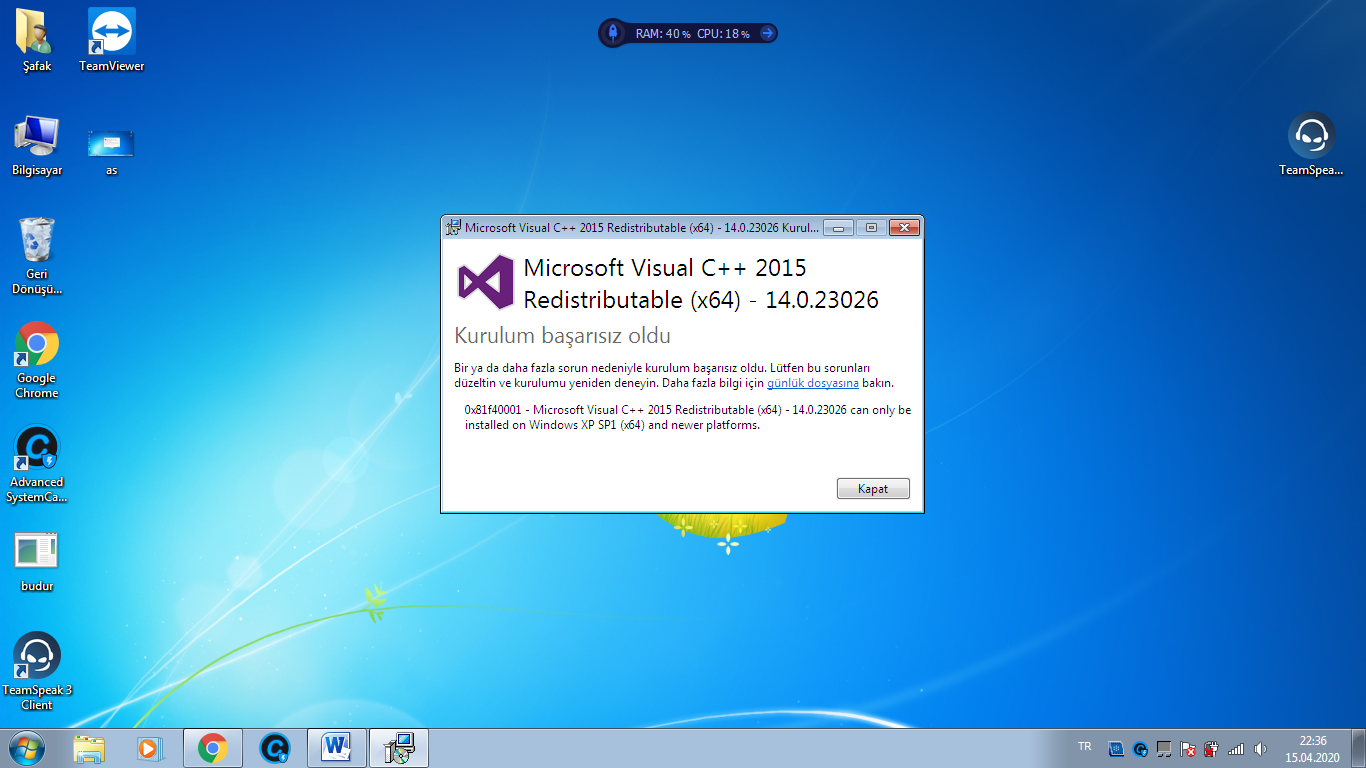Click the blue chip tray icon
This screenshot has width=1366, height=768.
pyautogui.click(x=1117, y=748)
